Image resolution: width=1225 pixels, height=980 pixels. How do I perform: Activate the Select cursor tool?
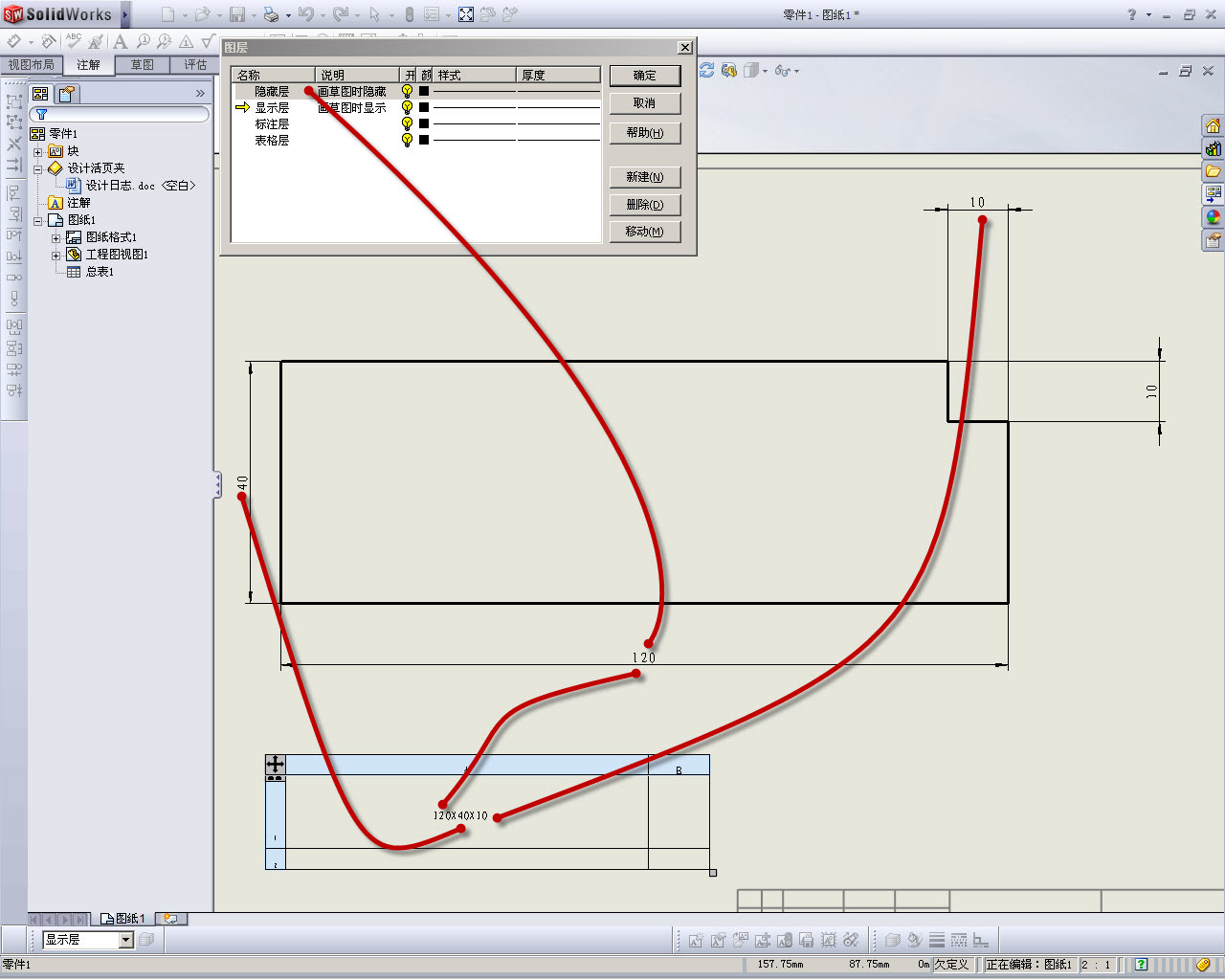375,14
